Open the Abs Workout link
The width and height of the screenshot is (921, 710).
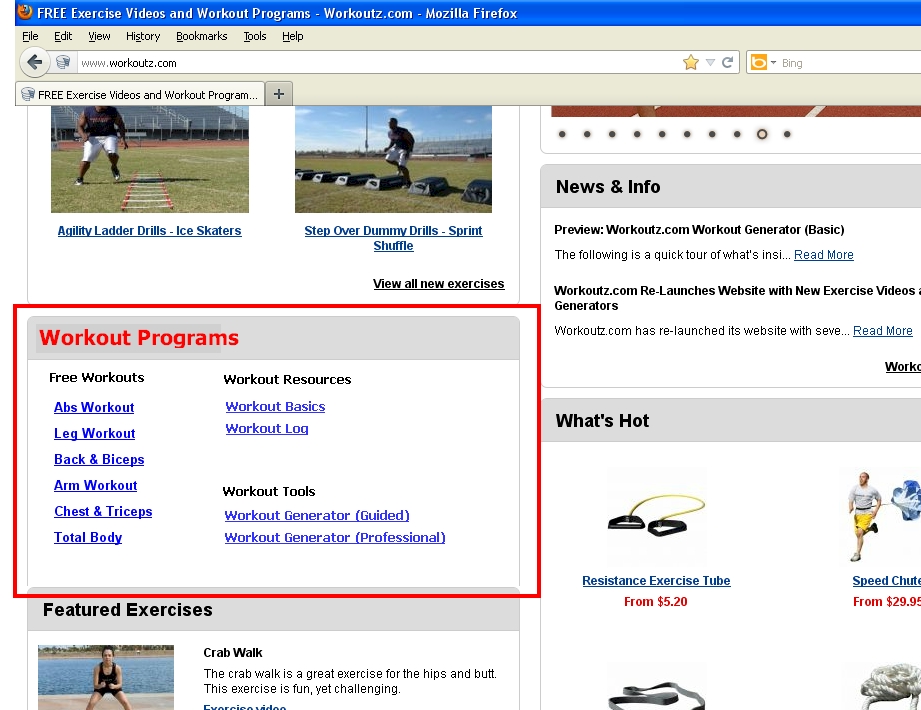click(x=94, y=408)
